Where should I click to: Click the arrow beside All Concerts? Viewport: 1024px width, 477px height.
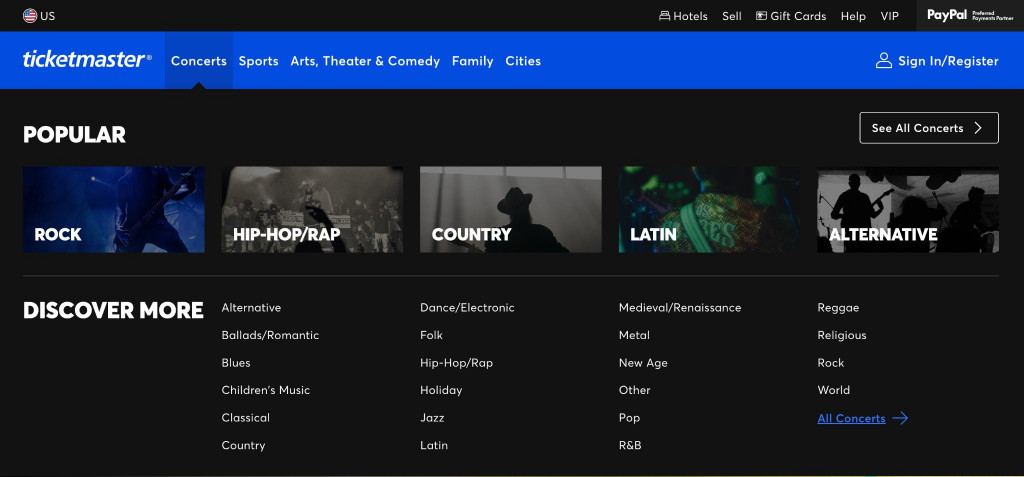pos(900,418)
